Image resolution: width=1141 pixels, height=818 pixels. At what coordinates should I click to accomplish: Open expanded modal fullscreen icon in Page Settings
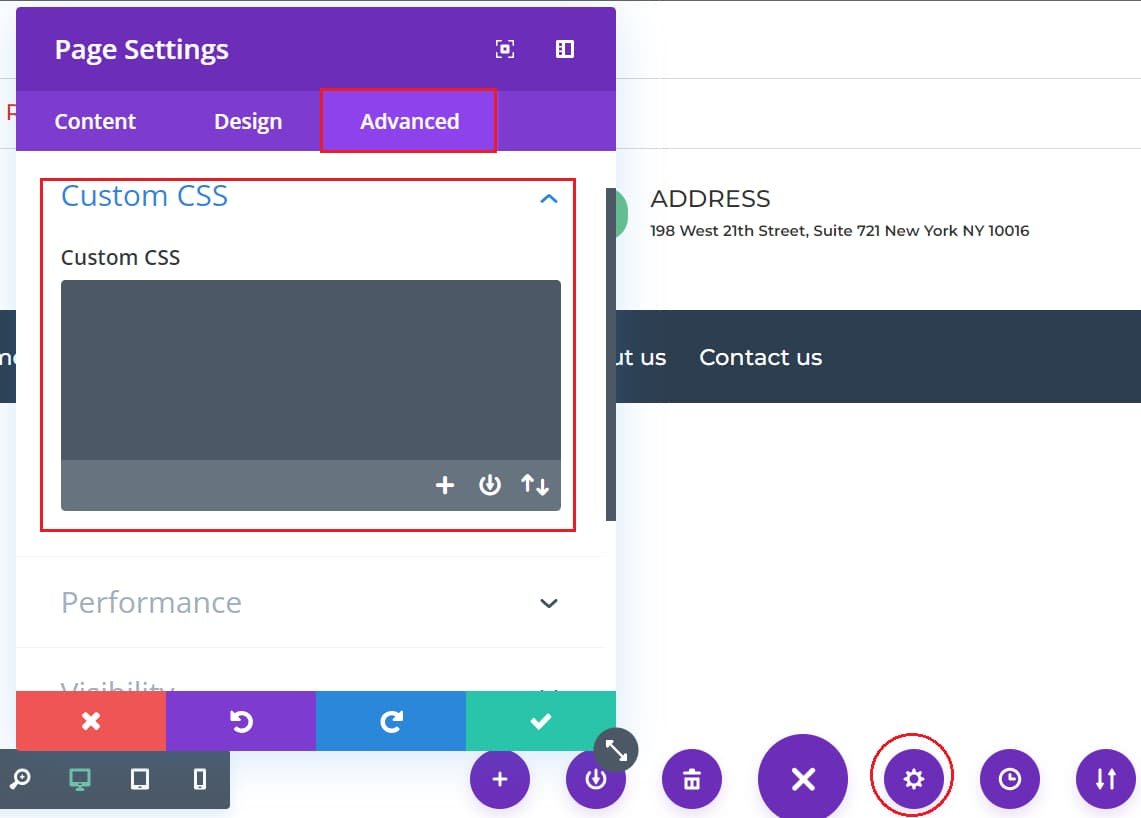(x=504, y=49)
